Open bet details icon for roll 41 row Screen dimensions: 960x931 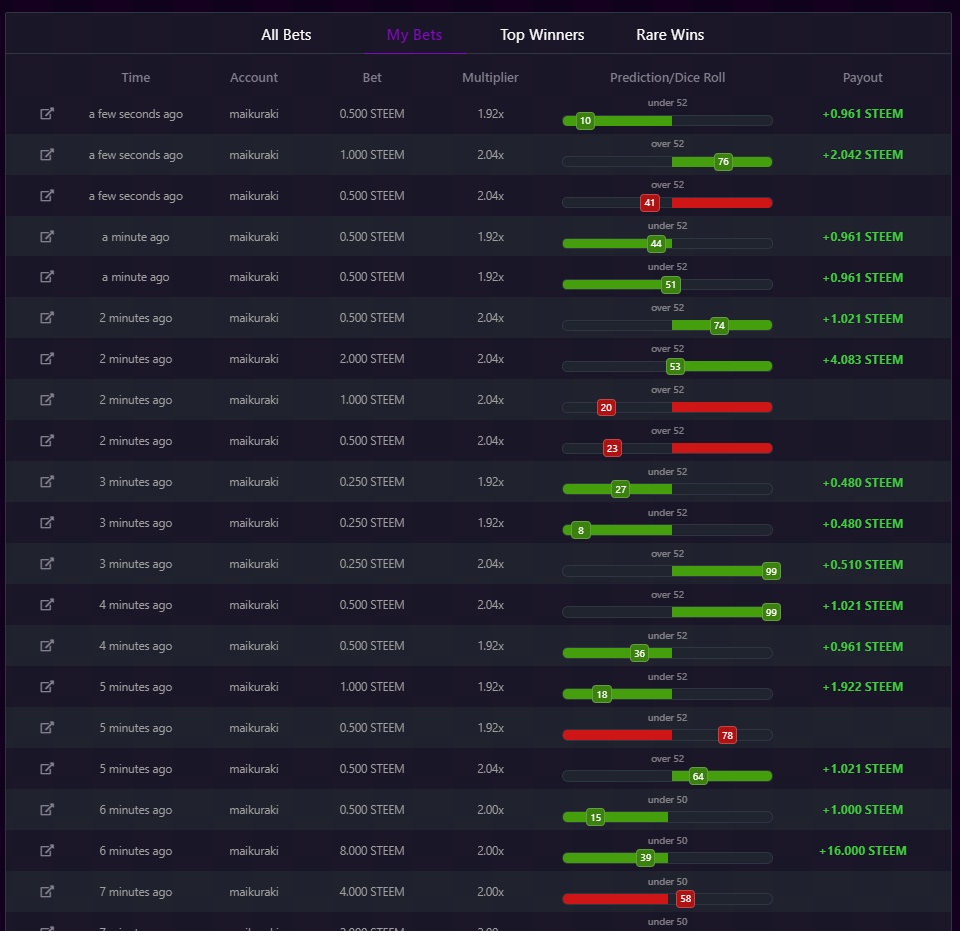point(47,196)
